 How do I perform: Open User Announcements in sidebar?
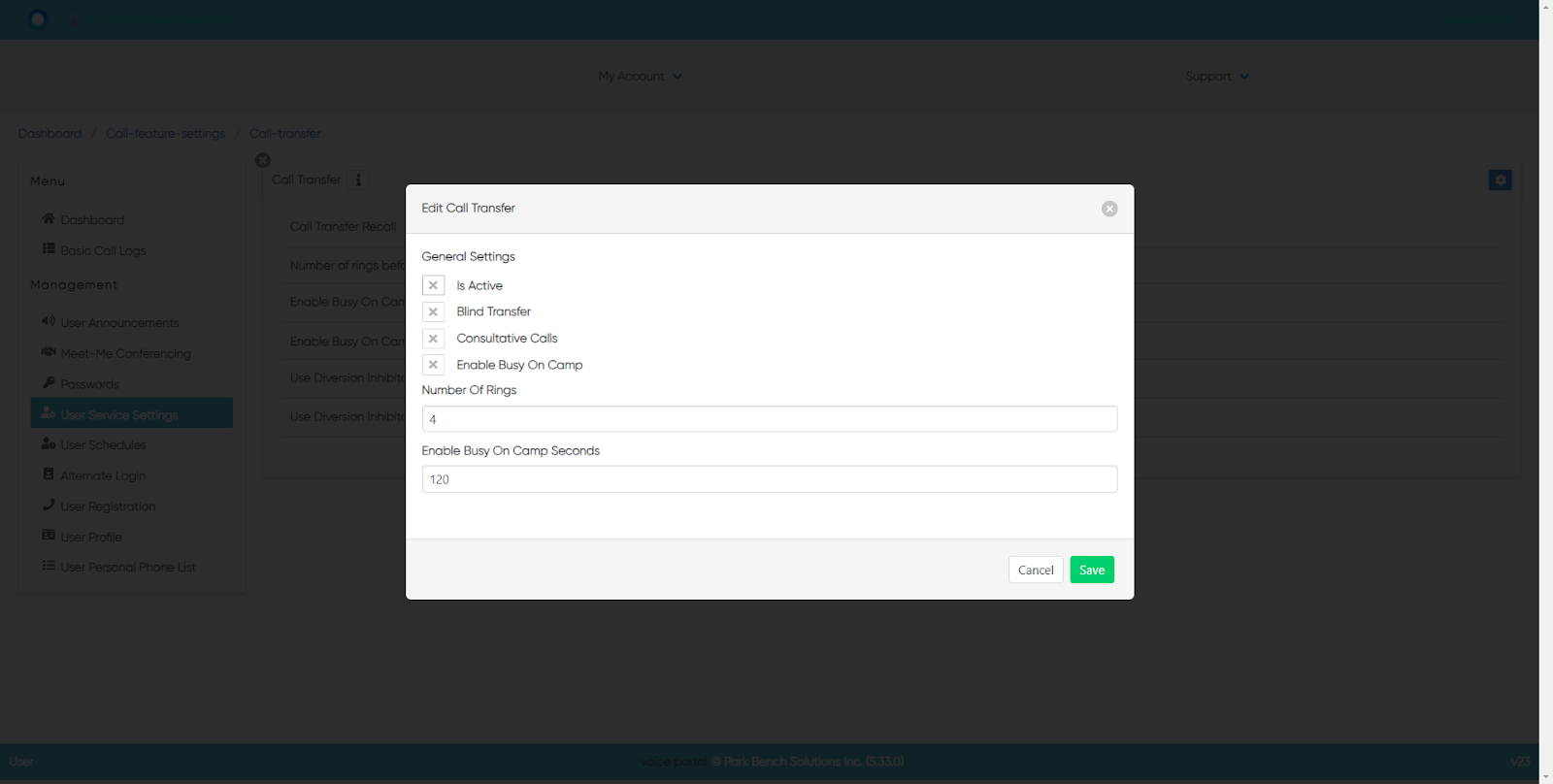pyautogui.click(x=119, y=322)
